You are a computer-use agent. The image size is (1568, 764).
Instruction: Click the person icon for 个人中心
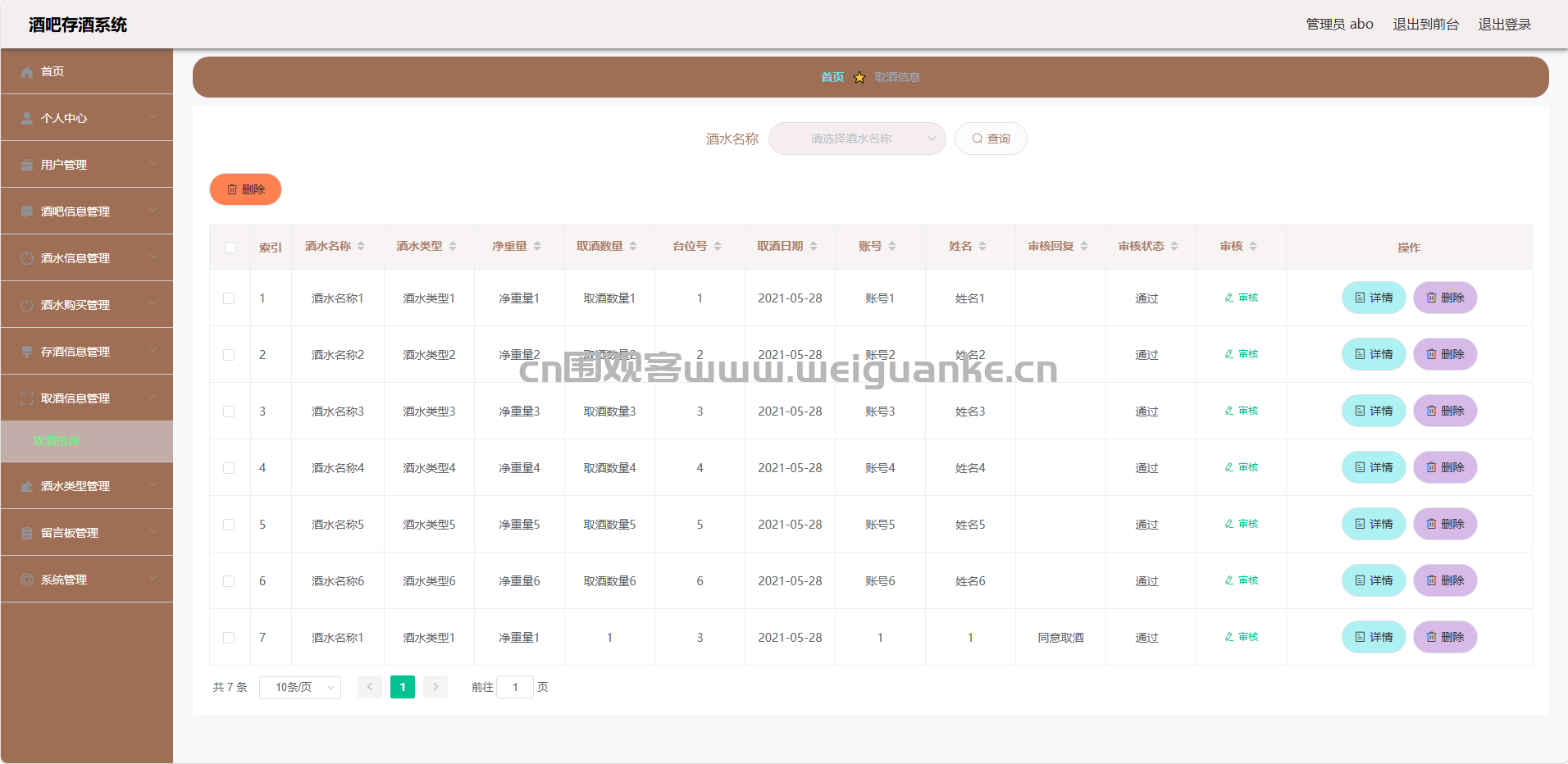(x=27, y=119)
